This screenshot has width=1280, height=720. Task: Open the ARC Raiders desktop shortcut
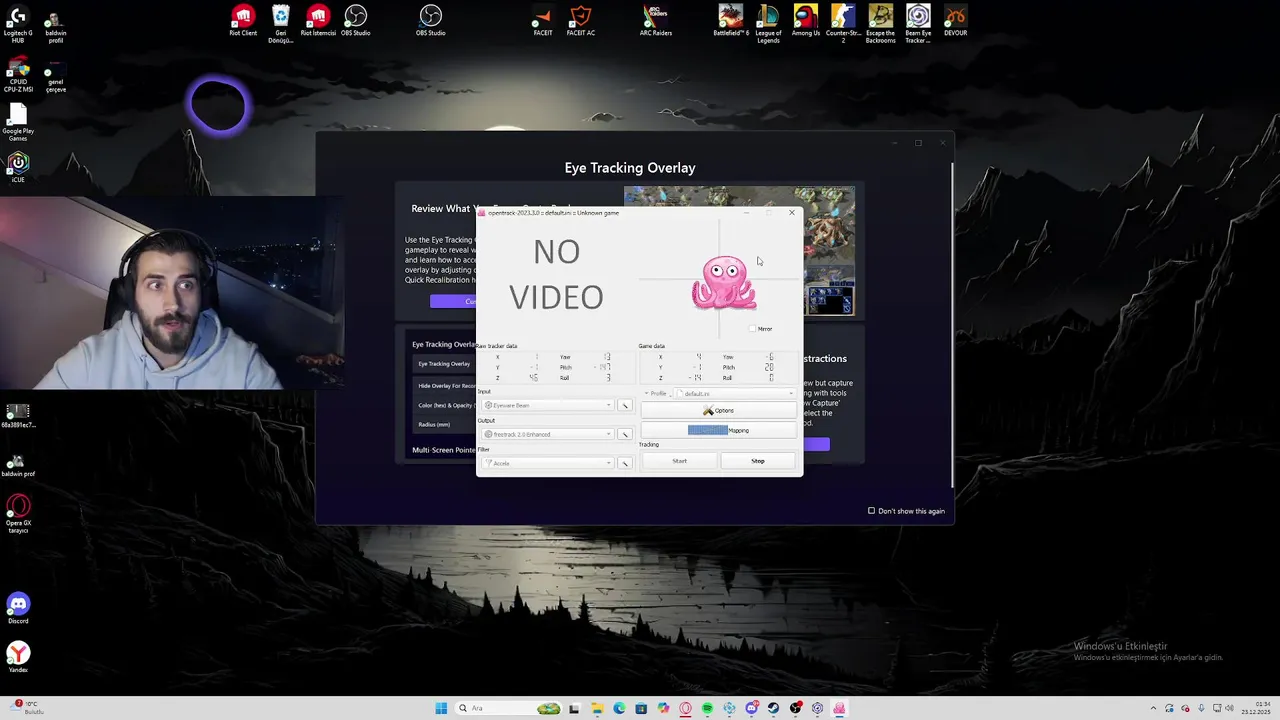[x=656, y=21]
